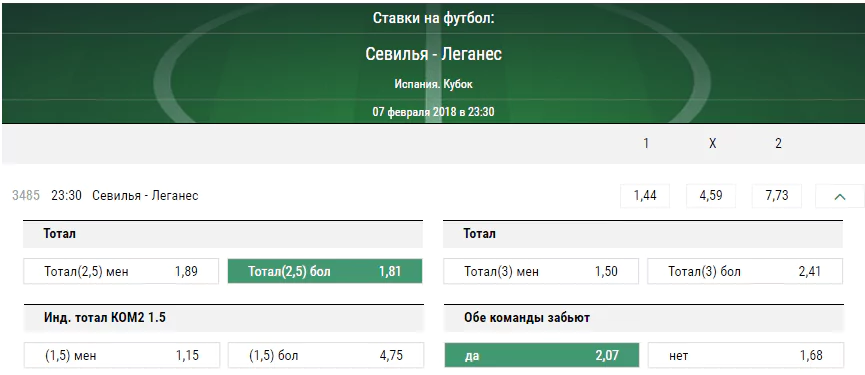The image size is (865, 375).
Task: Select draw odds 4,59
Action: pyautogui.click(x=711, y=196)
